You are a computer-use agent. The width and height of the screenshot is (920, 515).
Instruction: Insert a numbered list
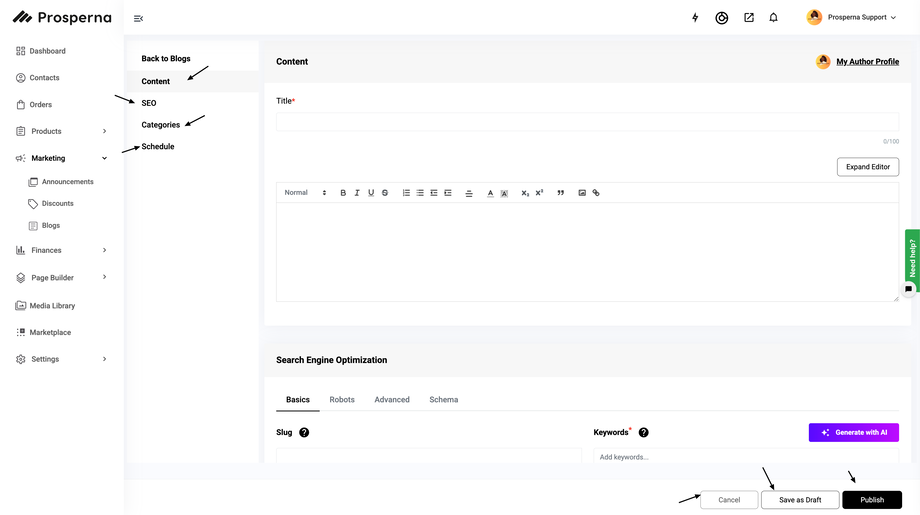click(406, 193)
